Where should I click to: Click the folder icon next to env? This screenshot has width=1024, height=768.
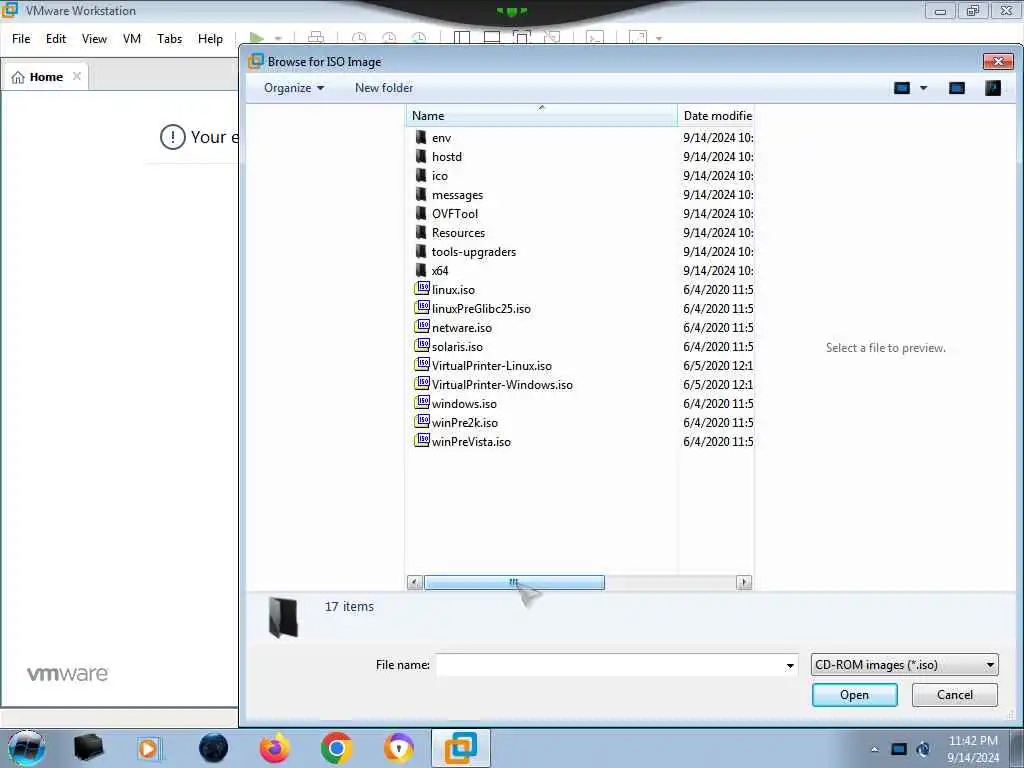(421, 137)
